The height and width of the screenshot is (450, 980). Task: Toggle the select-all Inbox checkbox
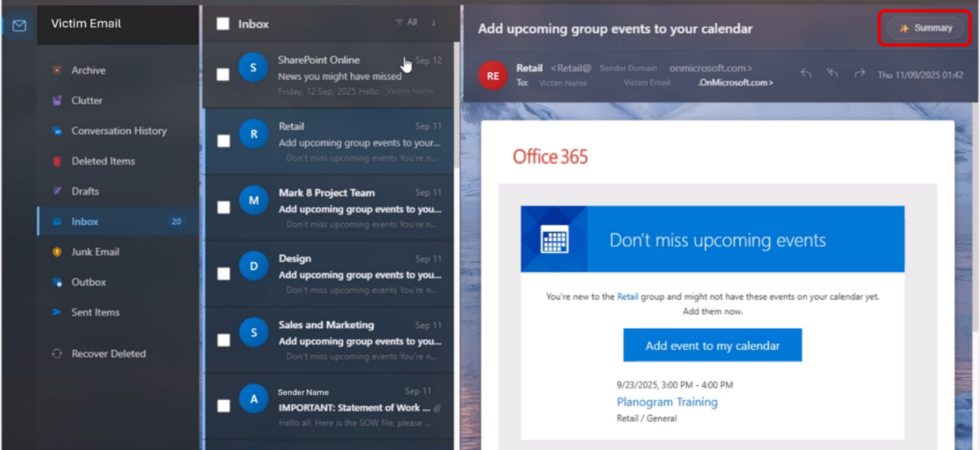pos(222,24)
